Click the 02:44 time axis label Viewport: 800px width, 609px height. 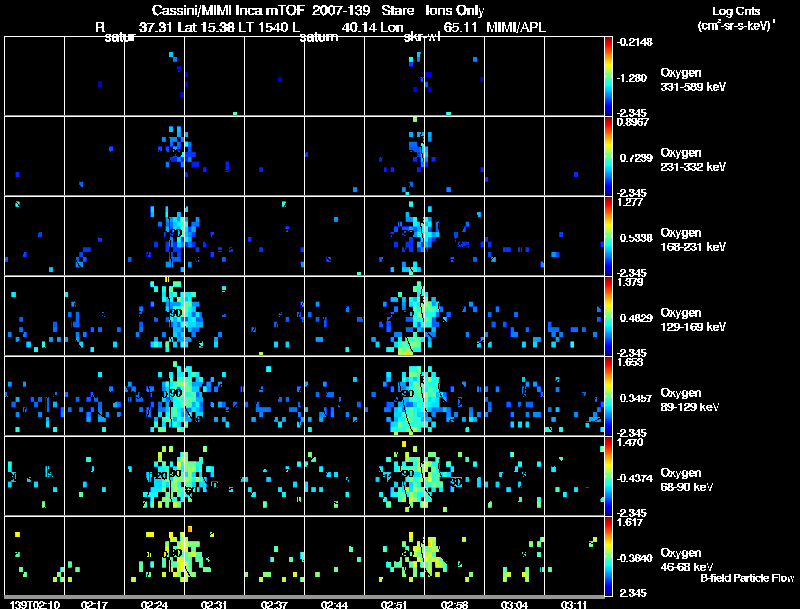tap(334, 604)
